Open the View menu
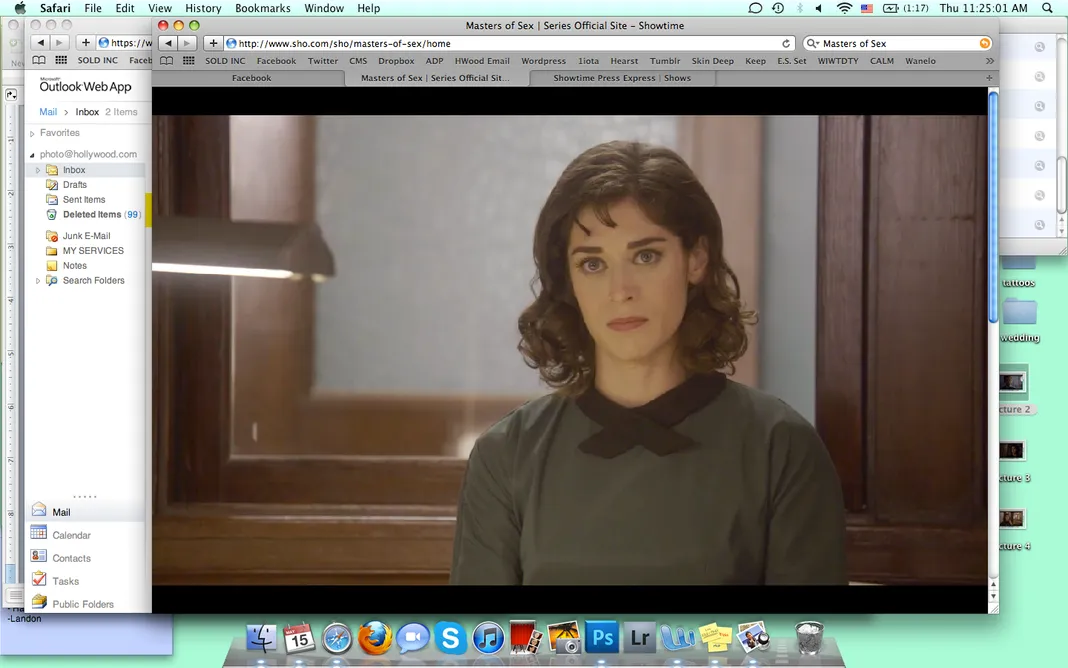 coord(160,8)
